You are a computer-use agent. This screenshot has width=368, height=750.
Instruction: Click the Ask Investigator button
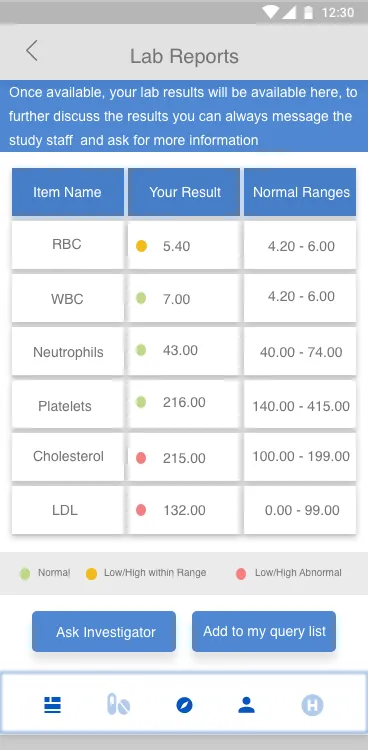[104, 631]
